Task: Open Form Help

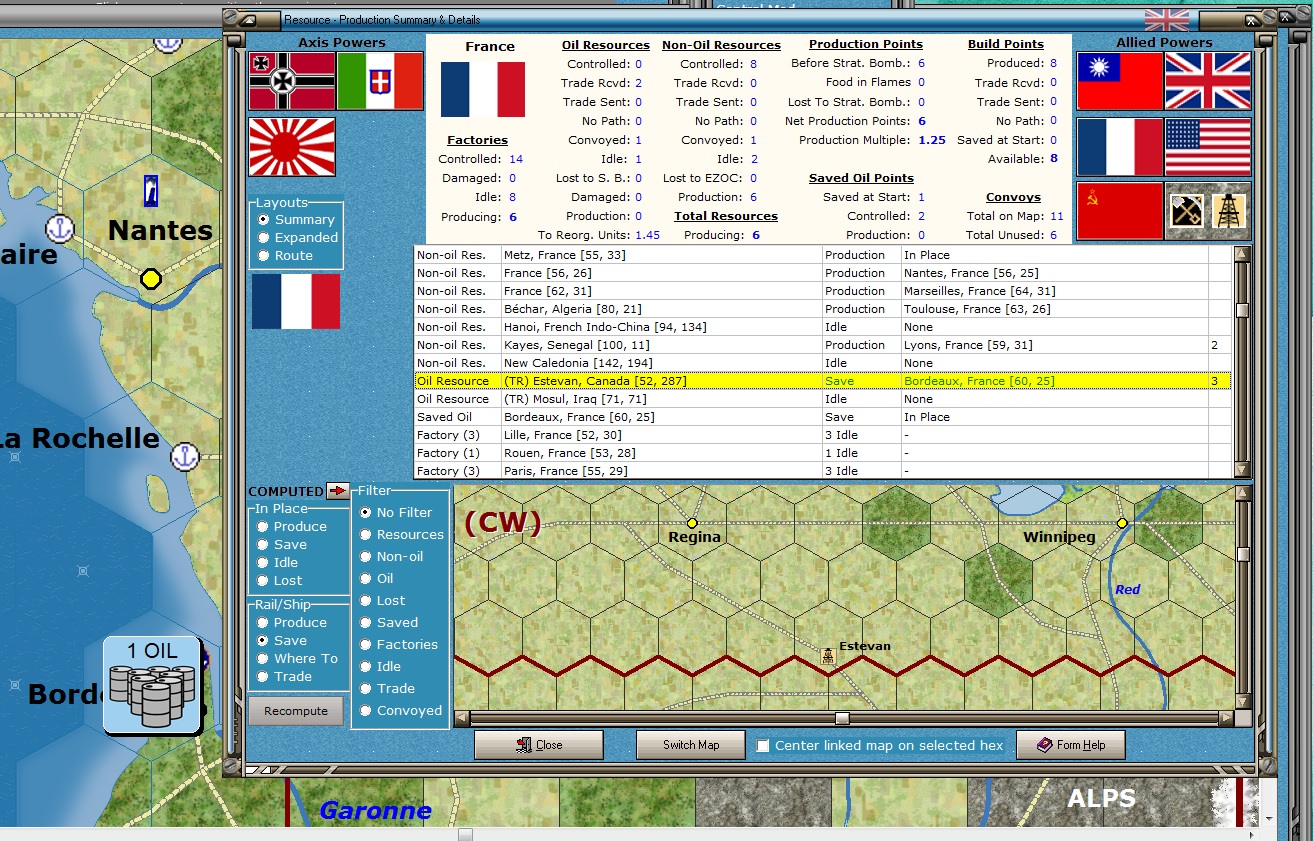Action: point(1071,745)
